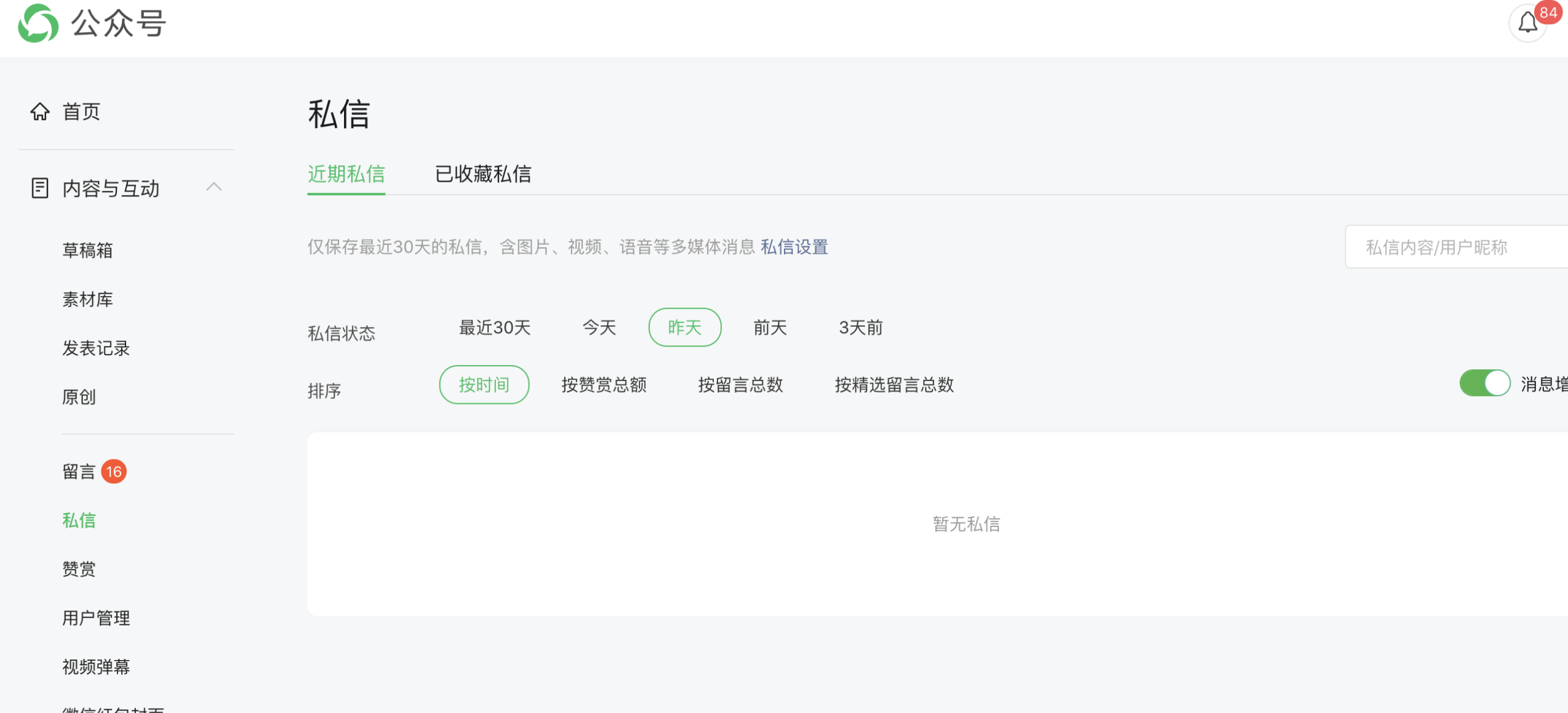Sort by 按精选留言总数
The width and height of the screenshot is (1568, 713).
point(894,385)
